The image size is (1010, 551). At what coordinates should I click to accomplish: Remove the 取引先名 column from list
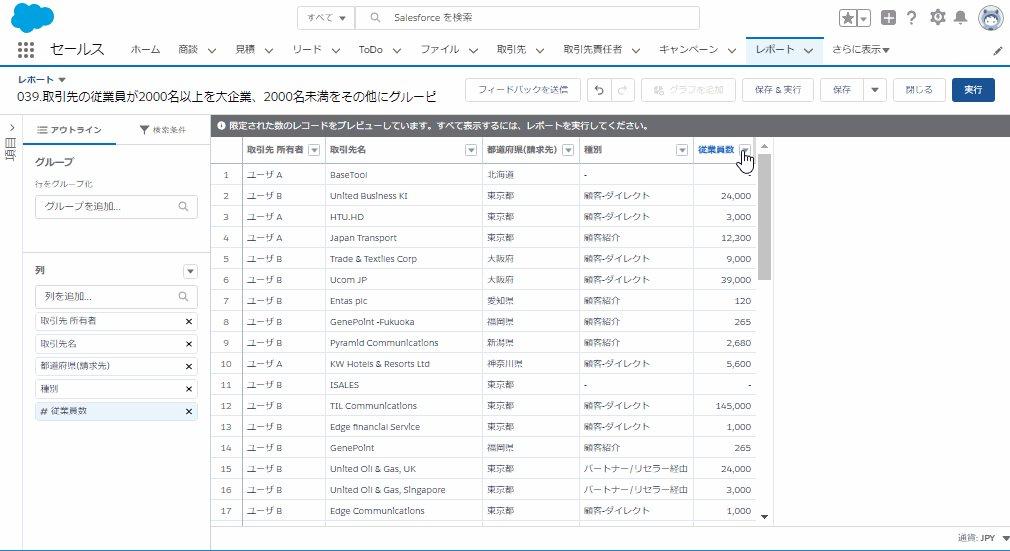189,344
